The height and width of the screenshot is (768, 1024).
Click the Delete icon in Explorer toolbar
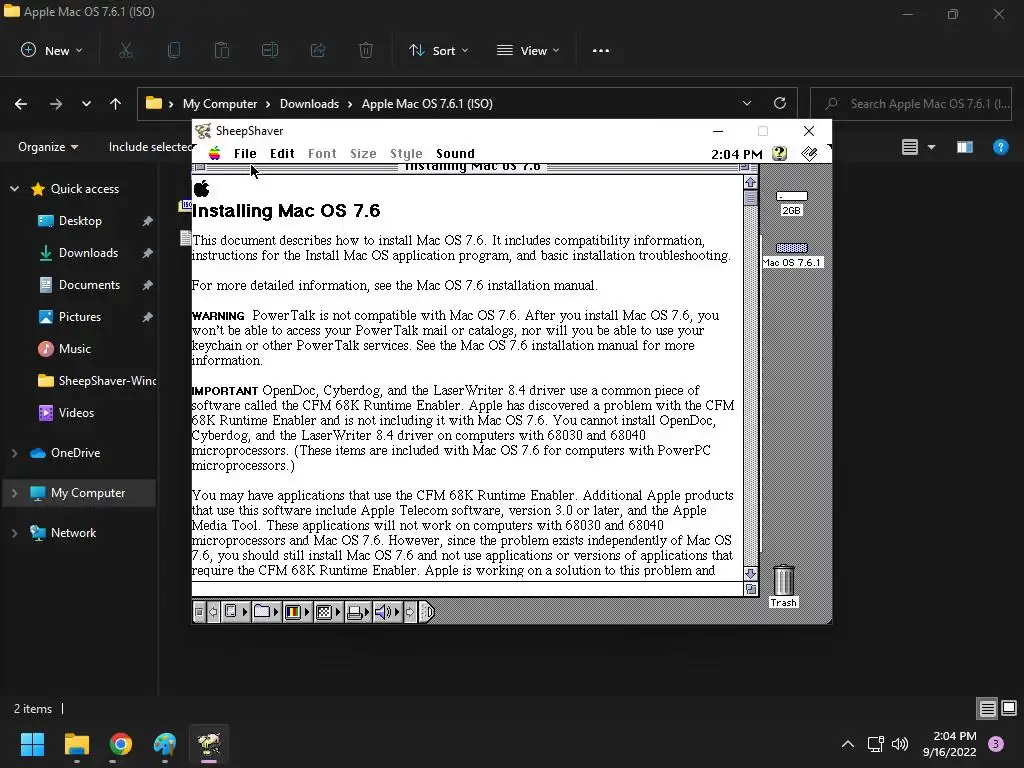366,50
